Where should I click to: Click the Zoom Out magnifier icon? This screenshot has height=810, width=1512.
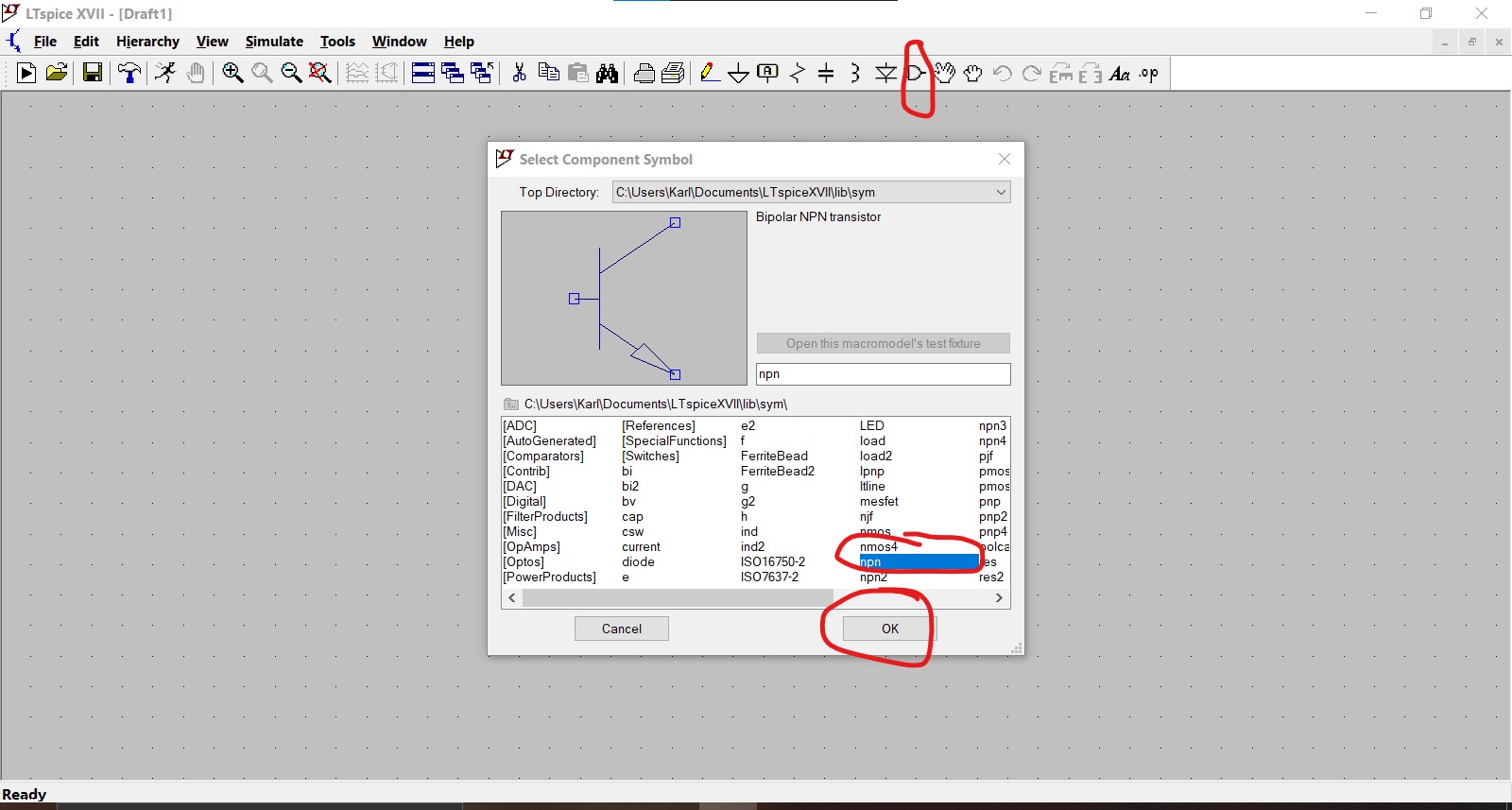point(291,73)
